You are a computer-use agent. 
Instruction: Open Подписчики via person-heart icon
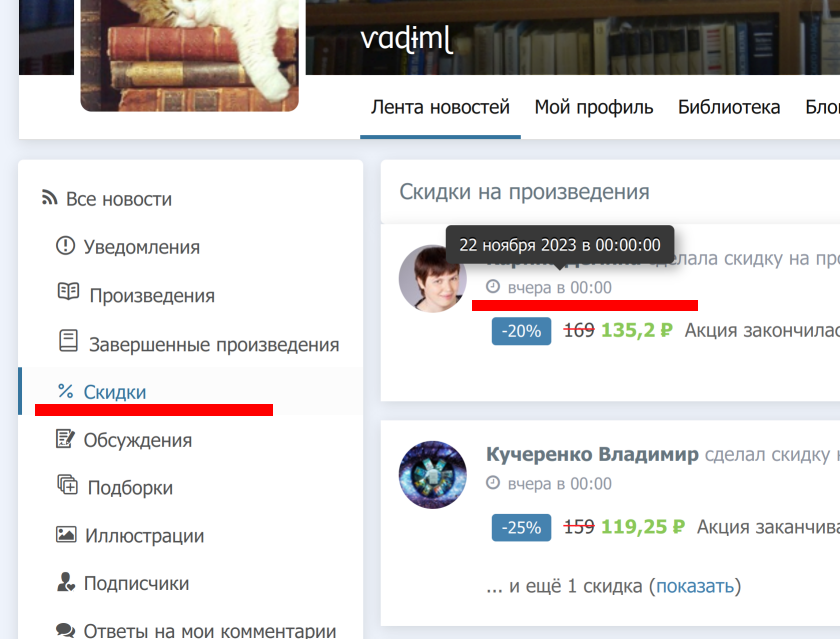pos(66,582)
